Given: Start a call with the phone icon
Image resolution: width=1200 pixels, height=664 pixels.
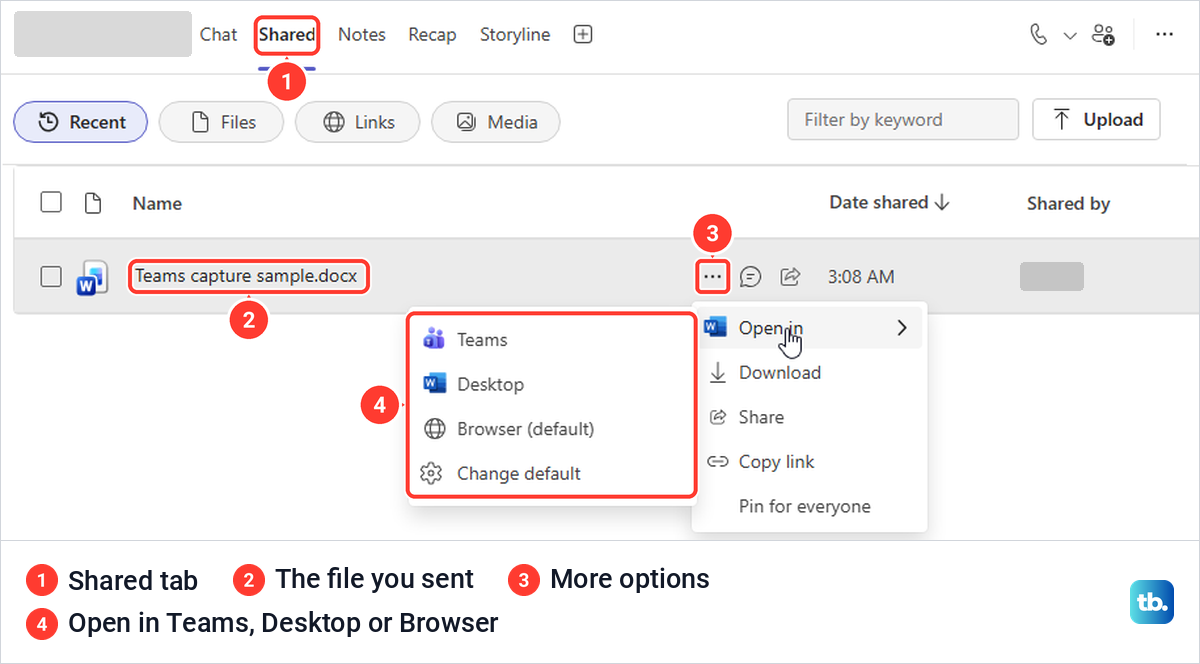Looking at the screenshot, I should point(1039,34).
